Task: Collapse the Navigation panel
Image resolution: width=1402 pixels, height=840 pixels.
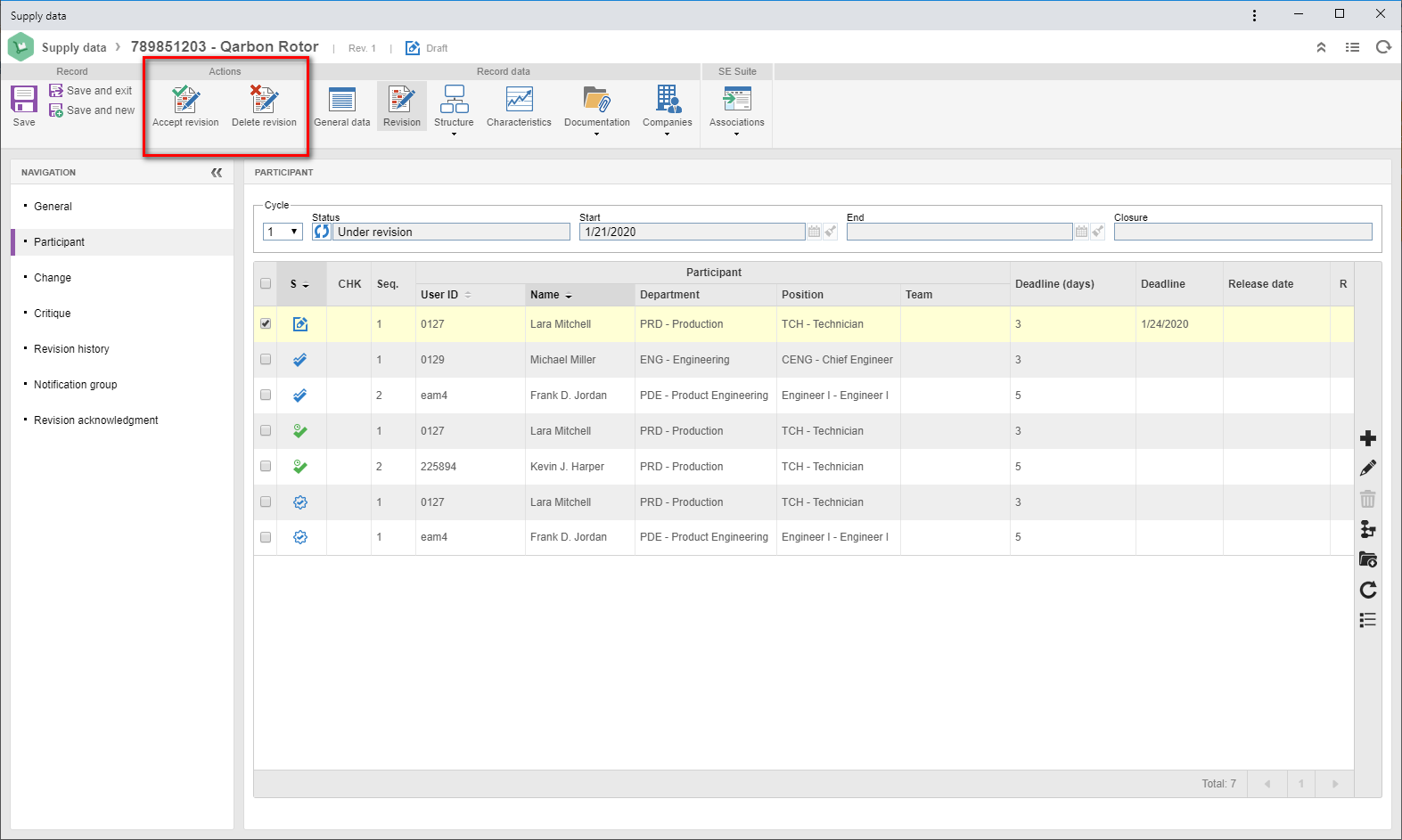Action: [217, 173]
